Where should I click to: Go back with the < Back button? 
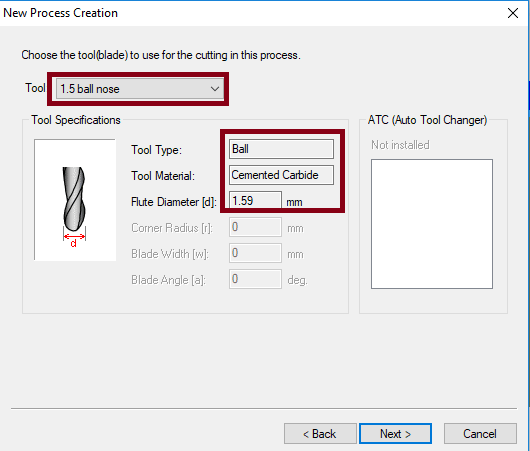(320, 434)
